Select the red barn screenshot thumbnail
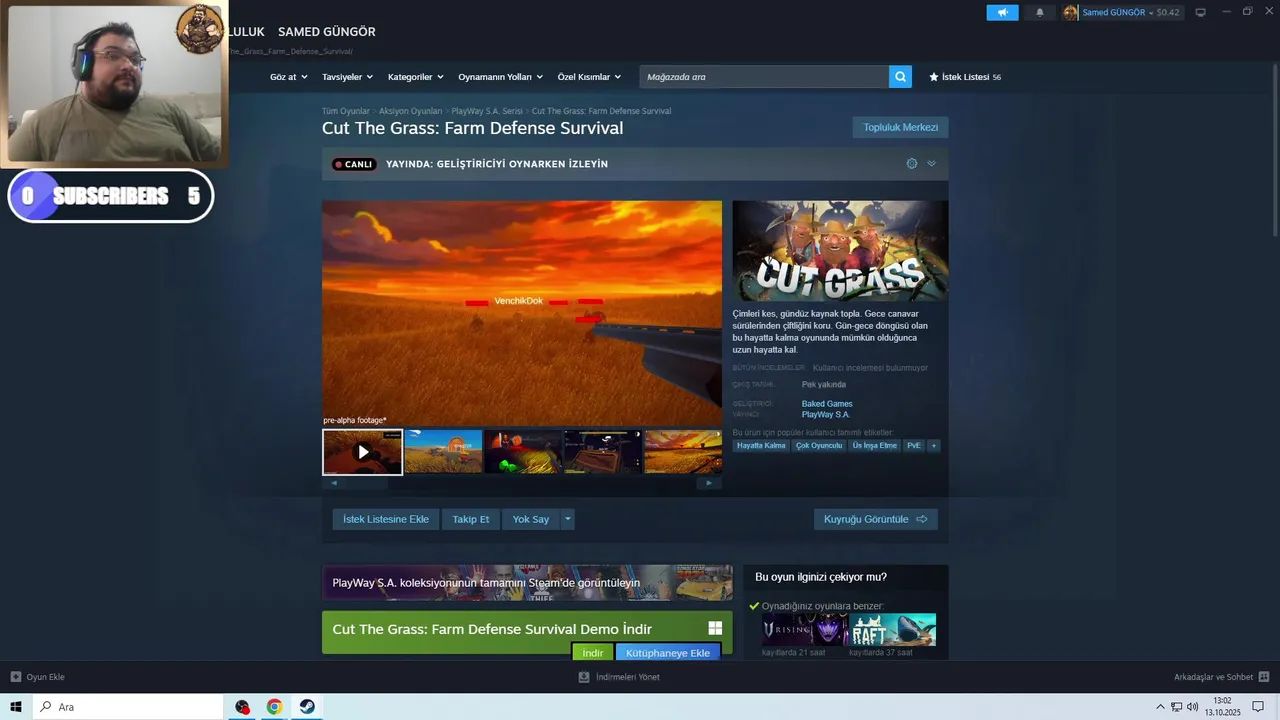Screen dimensions: 1280x720 pyautogui.click(x=443, y=452)
